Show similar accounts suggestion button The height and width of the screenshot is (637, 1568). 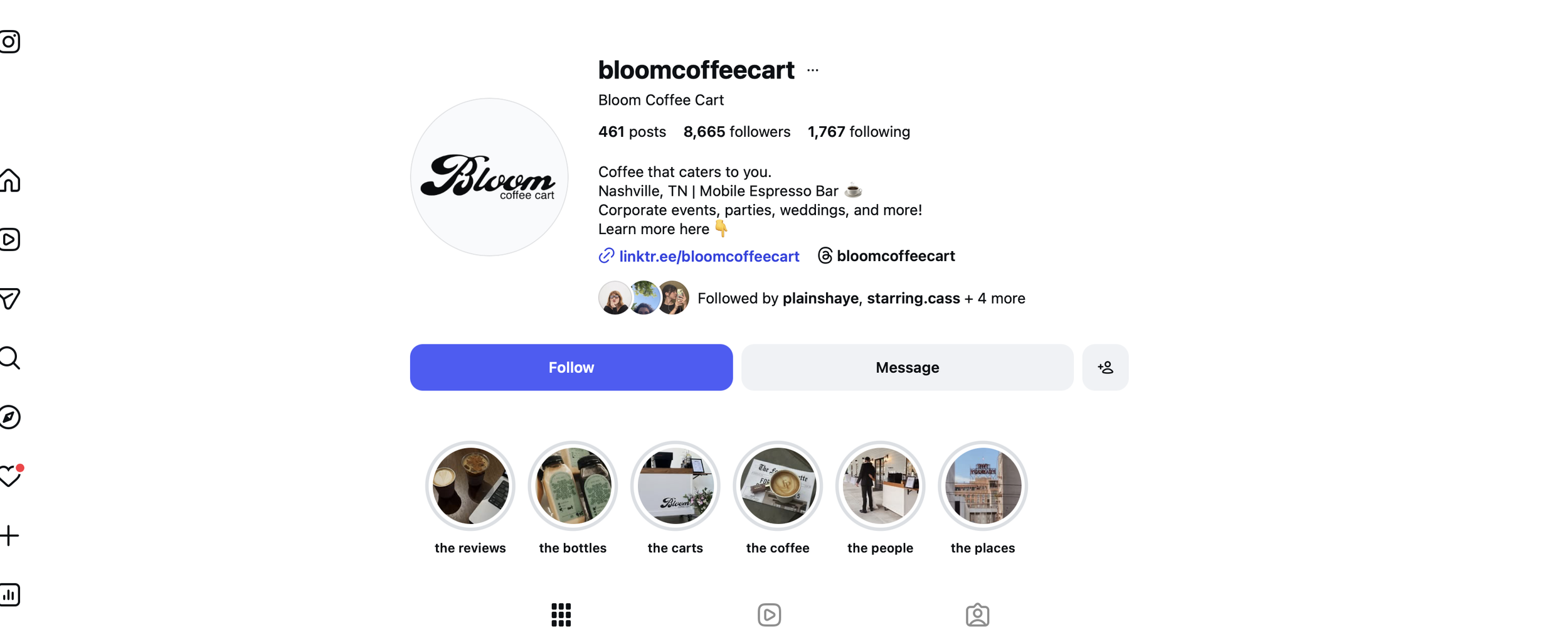(1105, 367)
